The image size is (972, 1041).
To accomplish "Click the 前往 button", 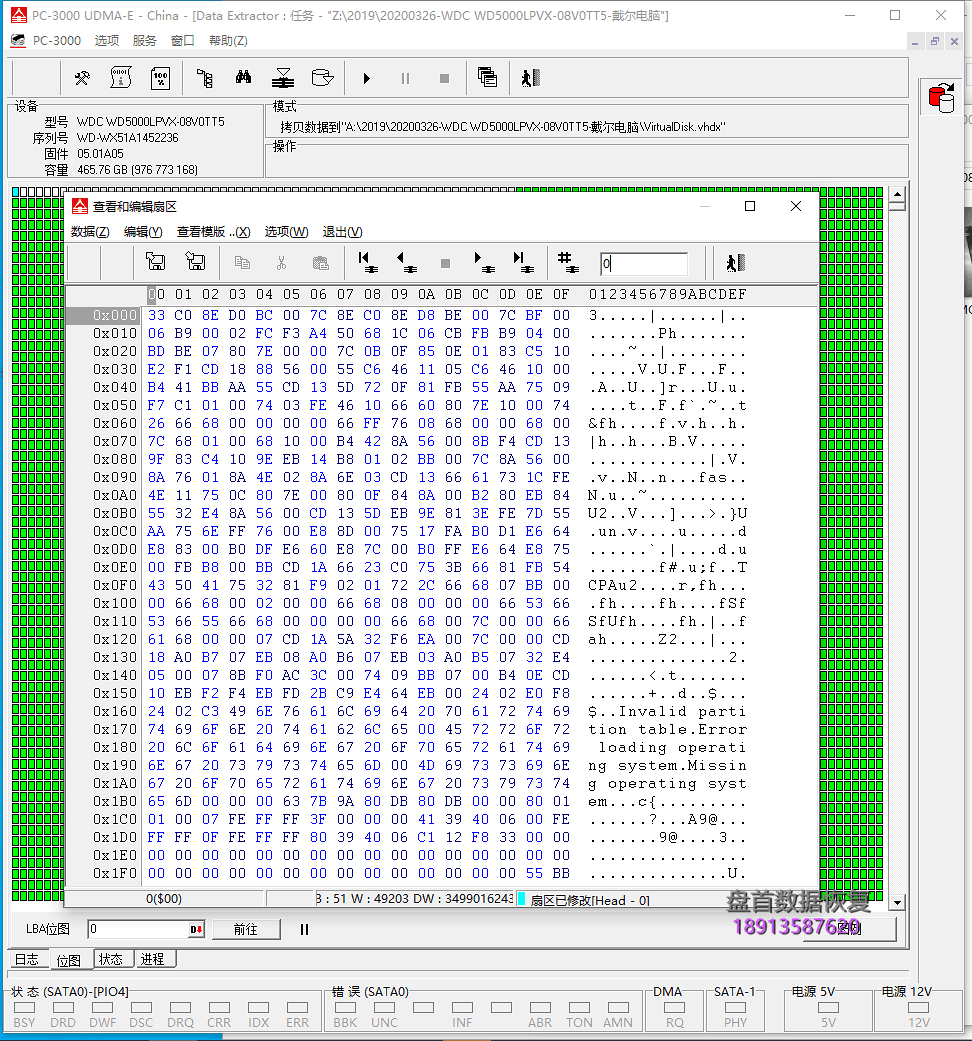I will 246,929.
